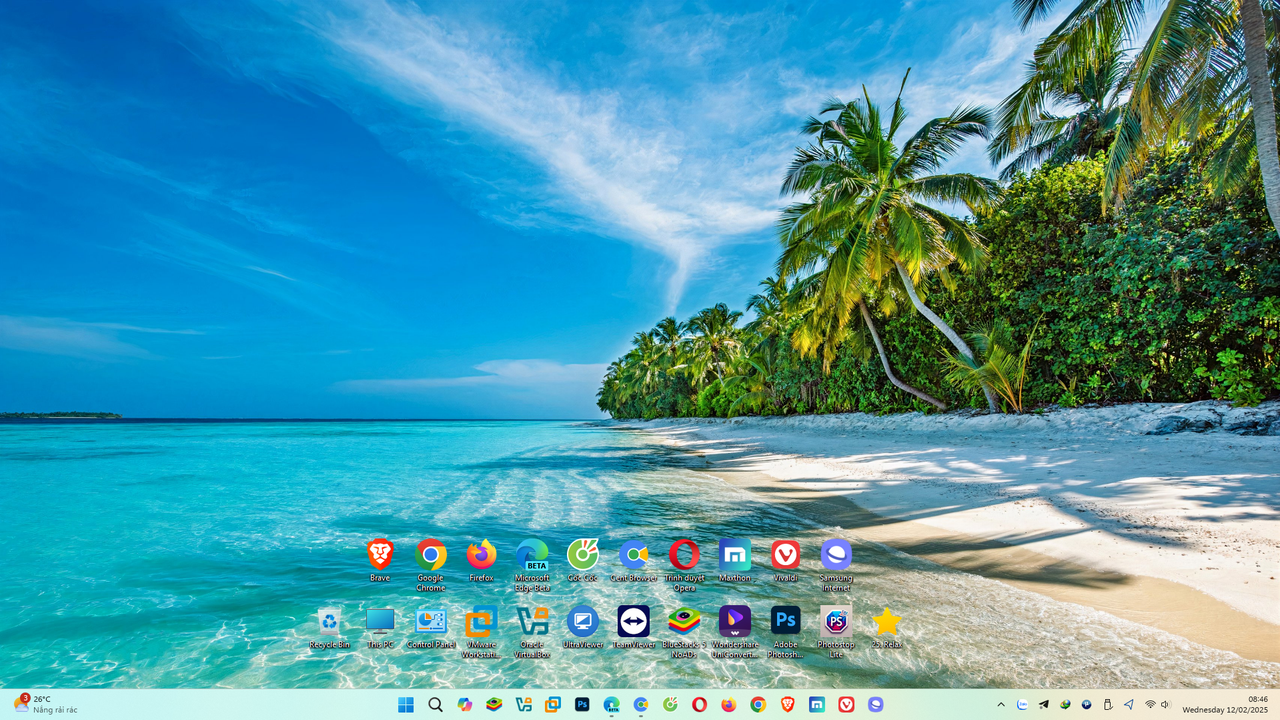1280x720 pixels.
Task: Start the Maxthon browser
Action: (x=735, y=557)
